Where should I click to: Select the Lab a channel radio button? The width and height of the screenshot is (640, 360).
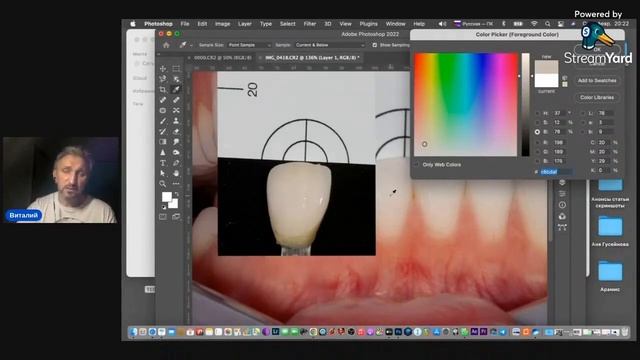coord(582,122)
